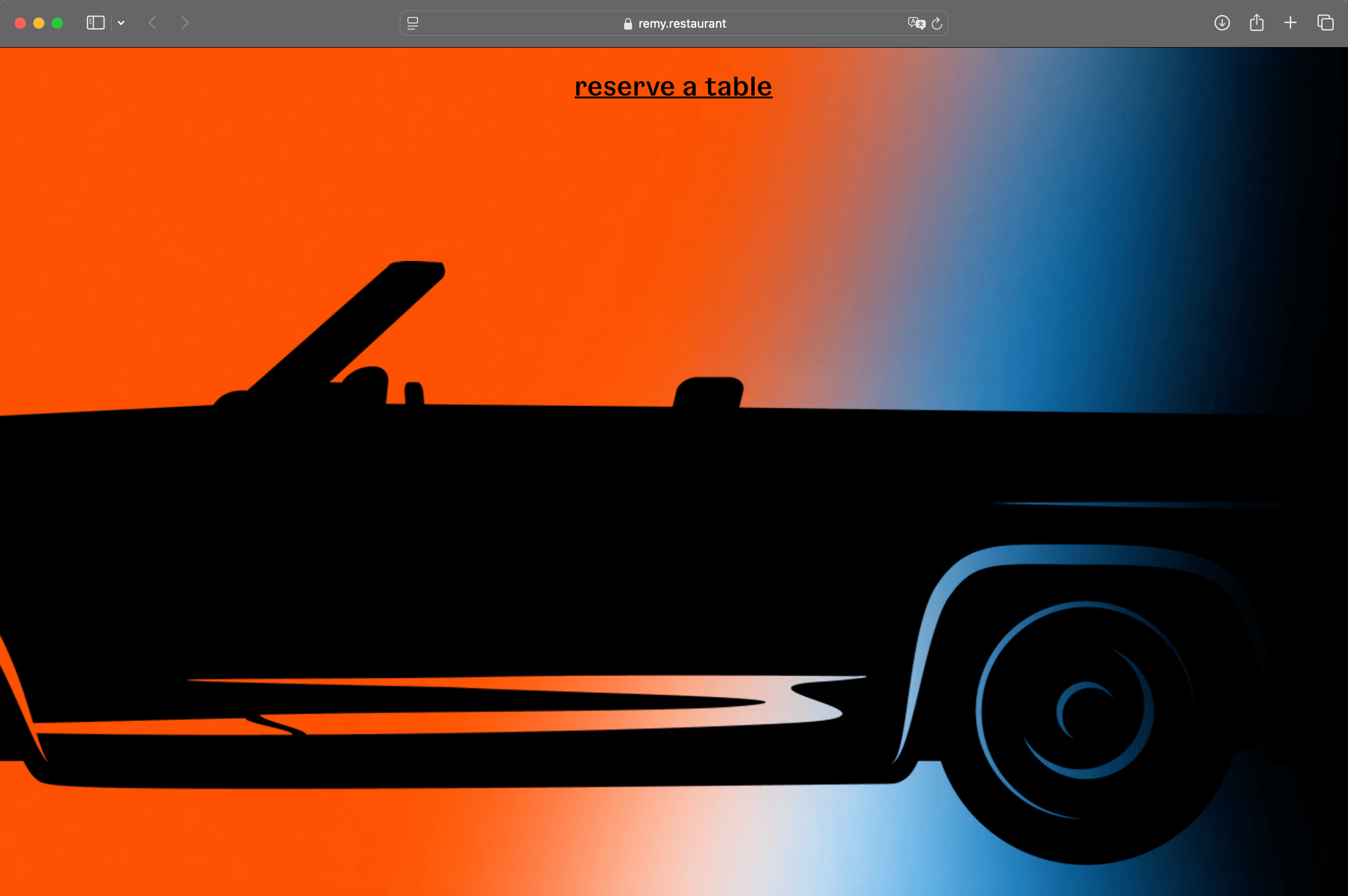Minimize the window with the yellow button
Image resolution: width=1348 pixels, height=896 pixels.
39,23
